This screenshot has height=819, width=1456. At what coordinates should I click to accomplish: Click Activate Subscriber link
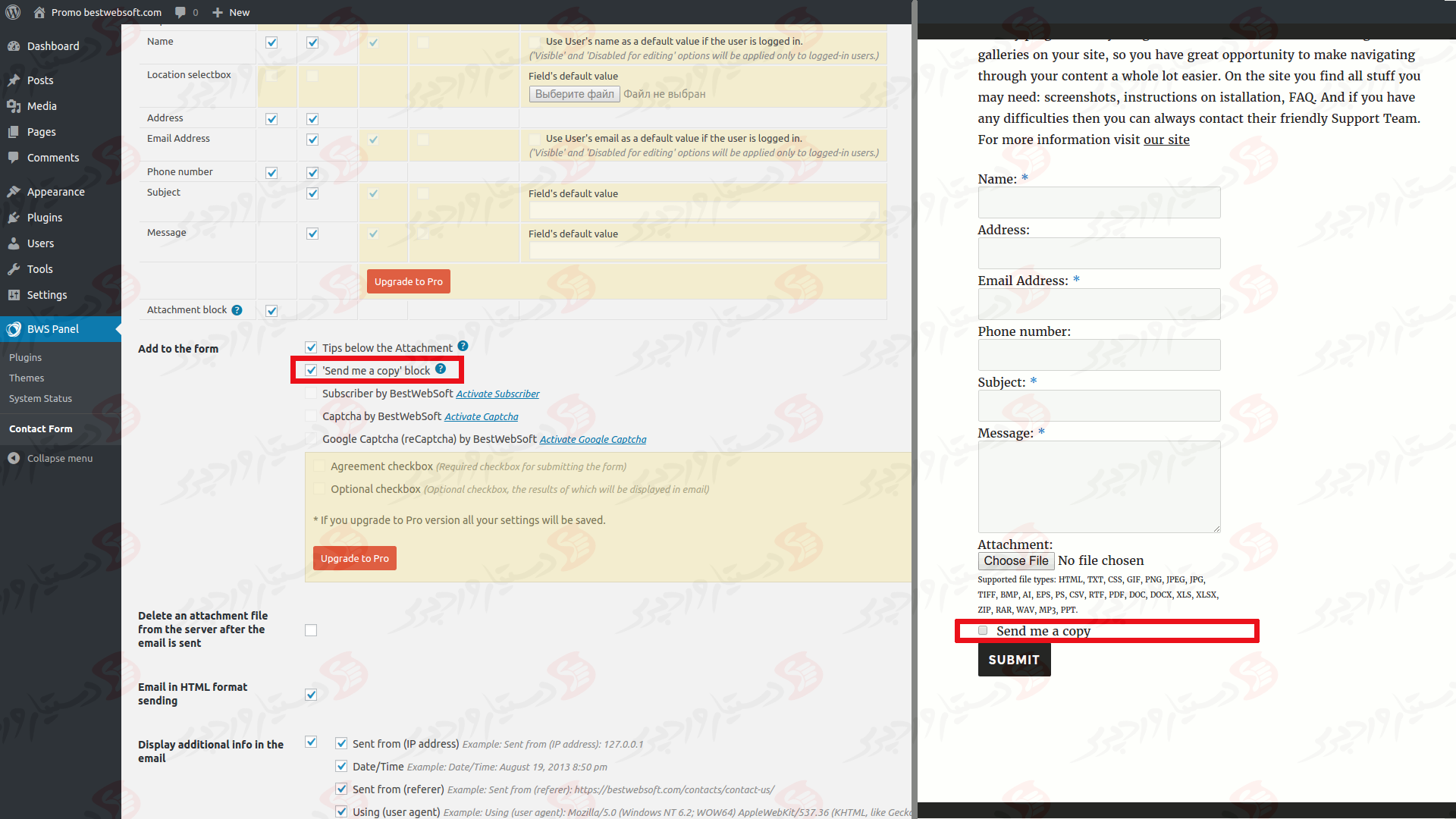[496, 393]
